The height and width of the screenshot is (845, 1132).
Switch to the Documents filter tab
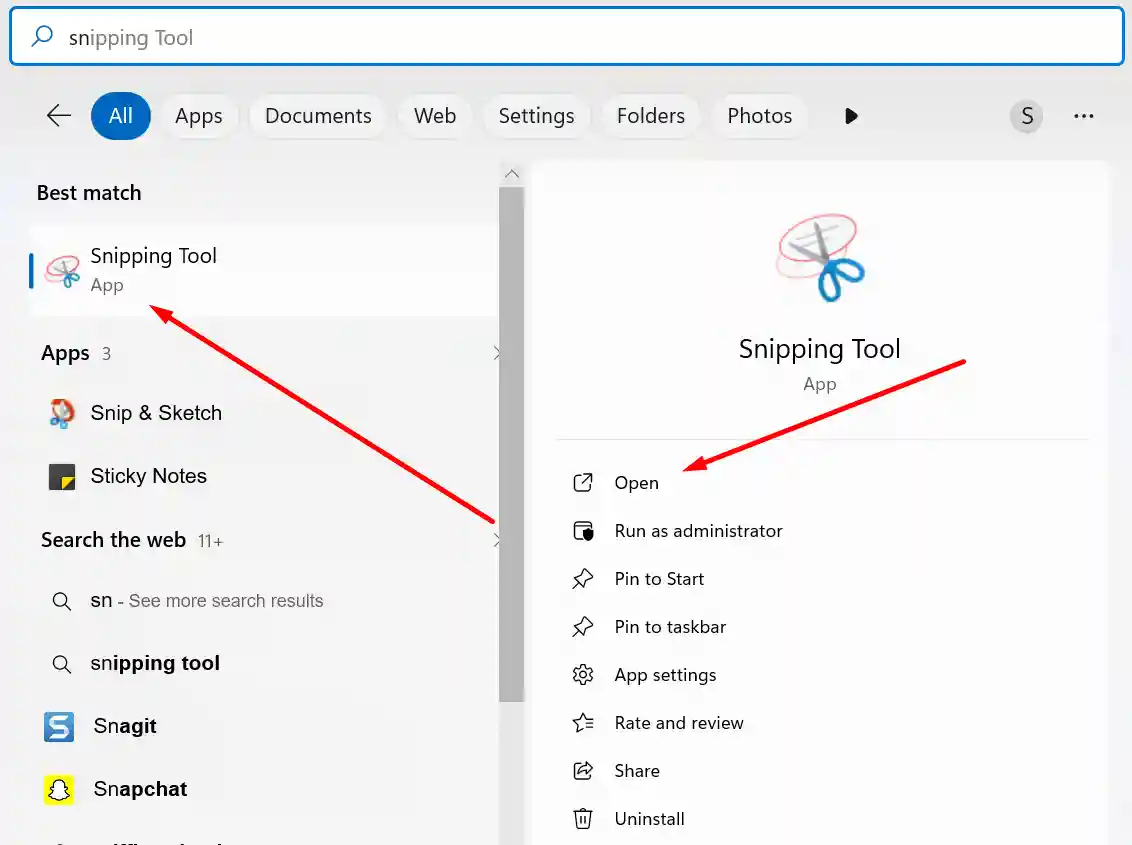click(318, 116)
